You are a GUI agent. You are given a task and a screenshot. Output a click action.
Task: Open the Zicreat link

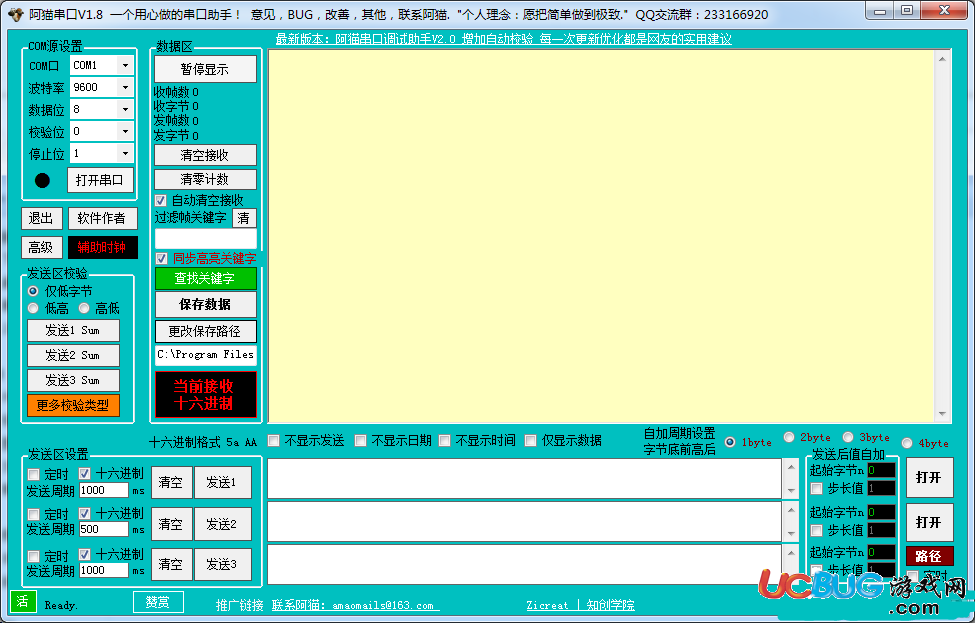click(547, 606)
